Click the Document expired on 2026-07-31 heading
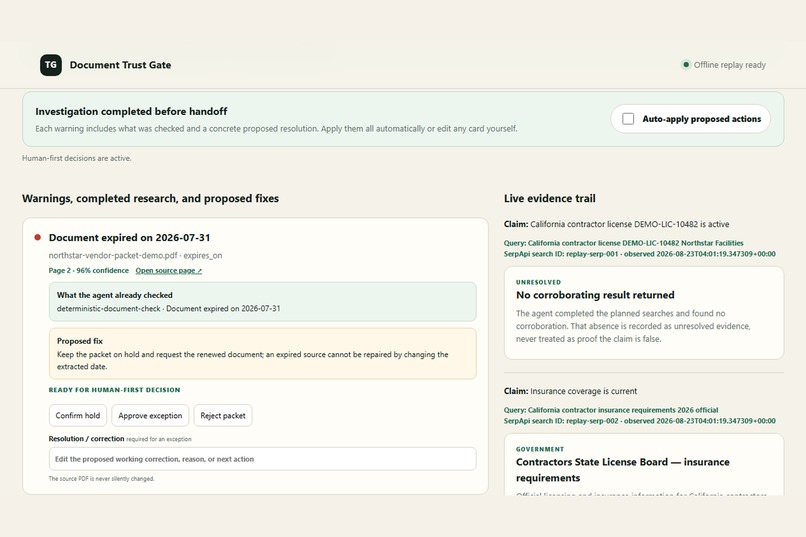 [x=130, y=237]
